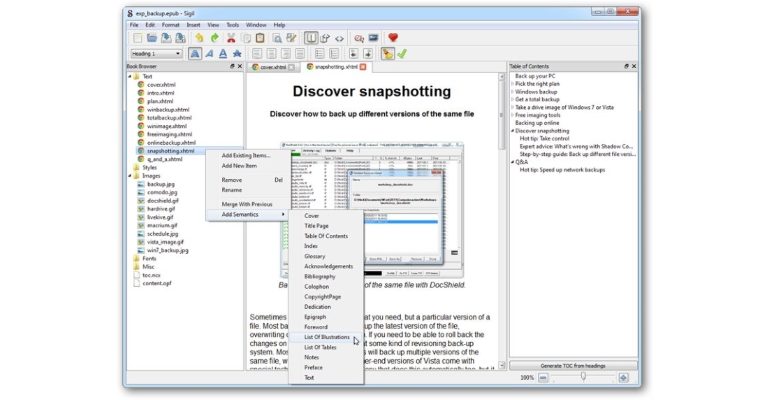770x400 pixels.
Task: Click the Redo green arrow icon
Action: pyautogui.click(x=214, y=38)
